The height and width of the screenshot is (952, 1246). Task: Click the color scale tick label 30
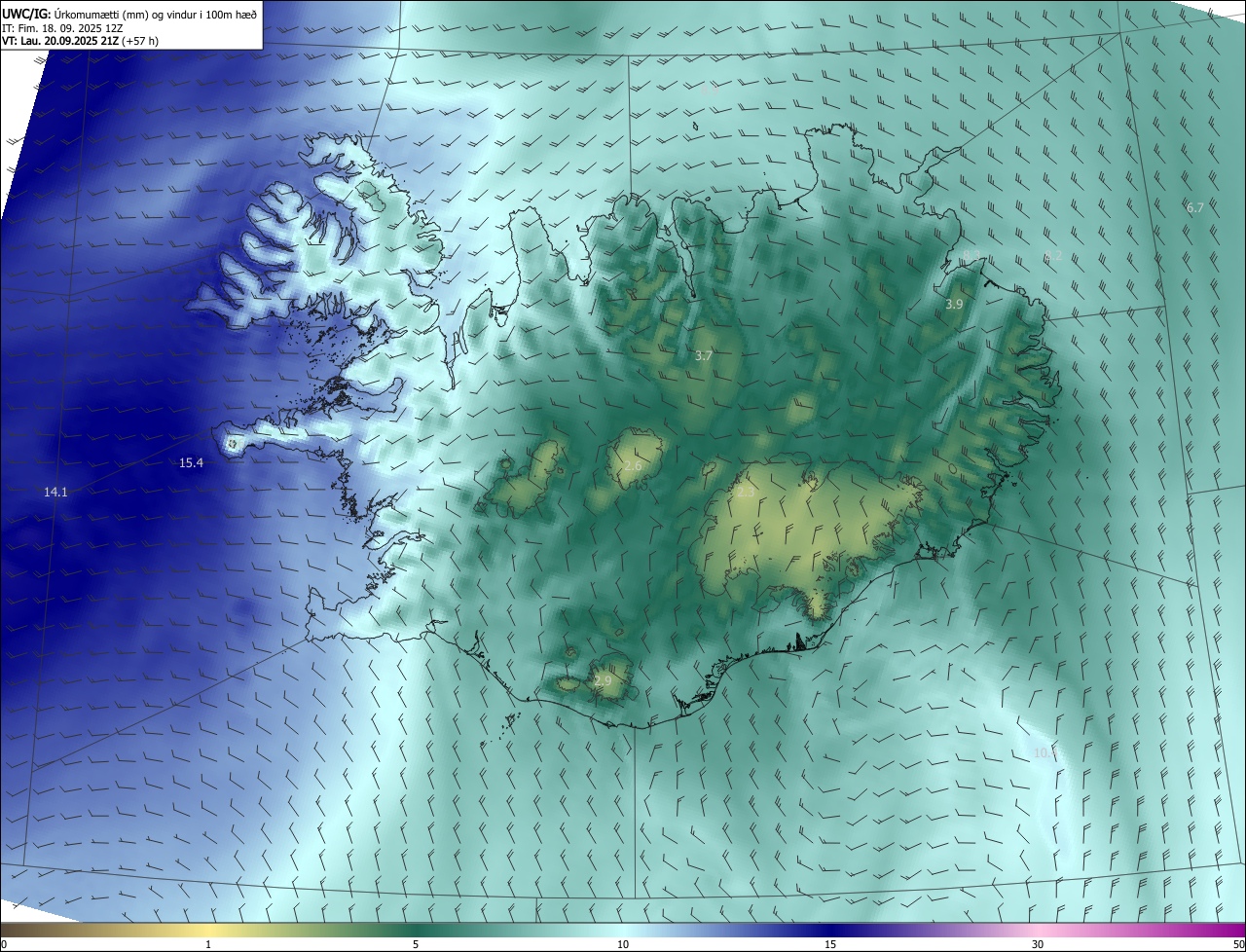click(1038, 944)
